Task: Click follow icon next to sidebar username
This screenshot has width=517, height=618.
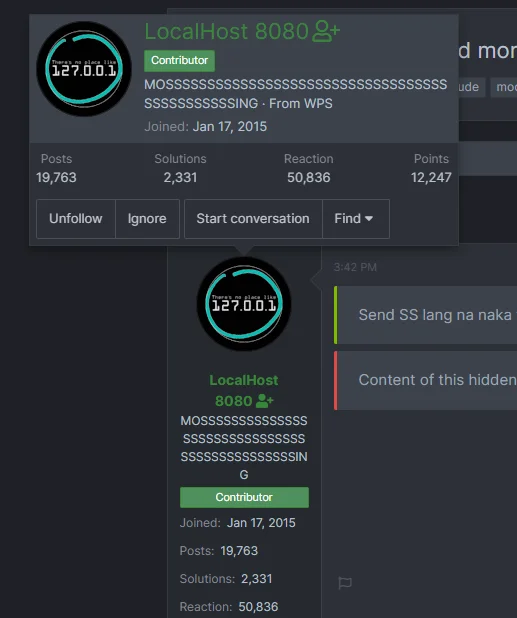Action: point(265,401)
